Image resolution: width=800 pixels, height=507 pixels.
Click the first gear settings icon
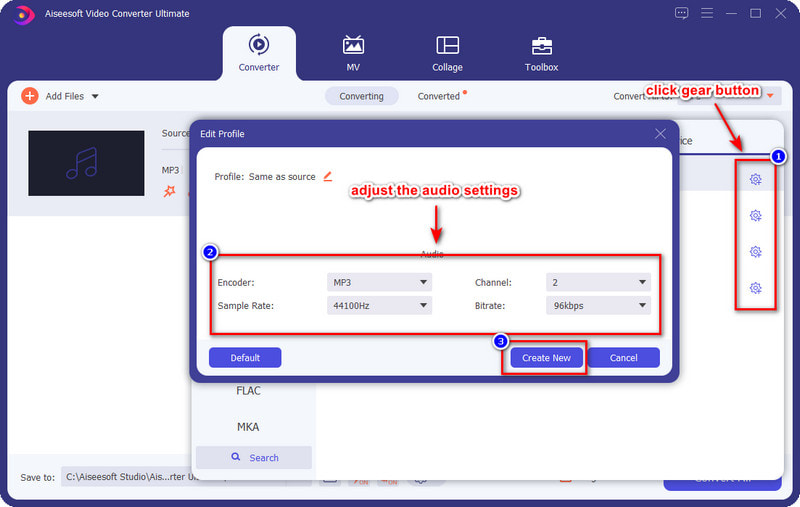tap(756, 179)
